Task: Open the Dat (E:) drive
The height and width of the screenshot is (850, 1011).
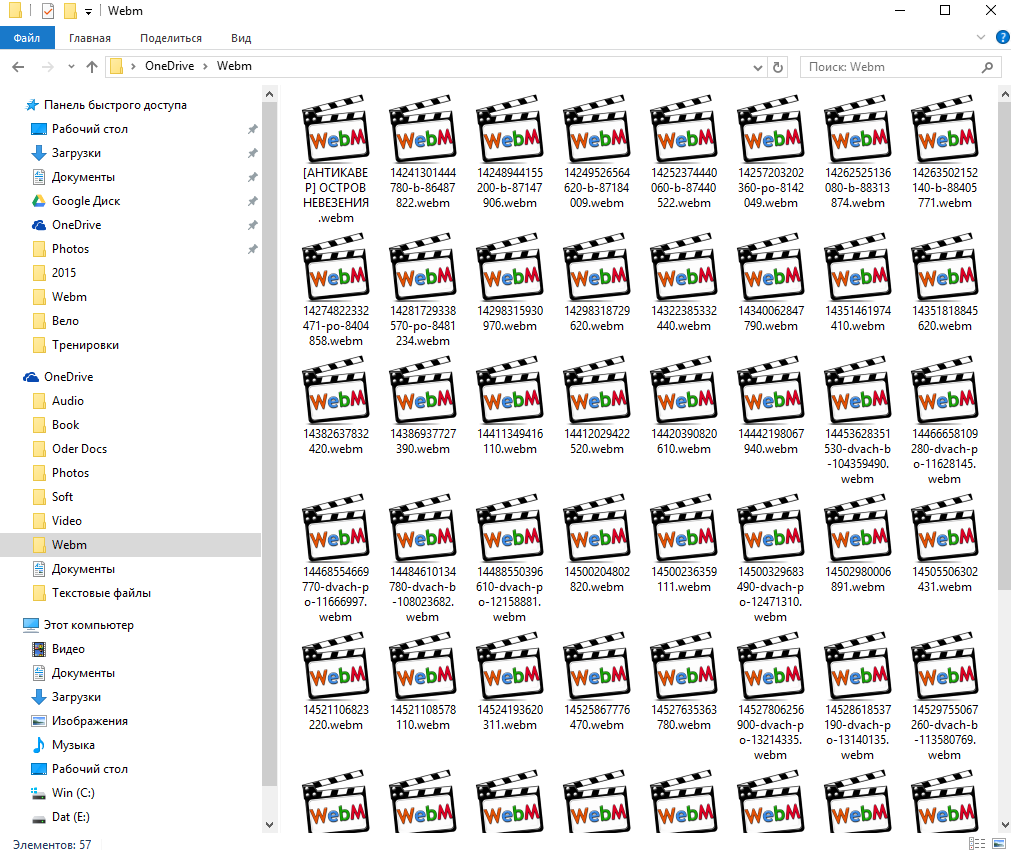Action: 70,817
